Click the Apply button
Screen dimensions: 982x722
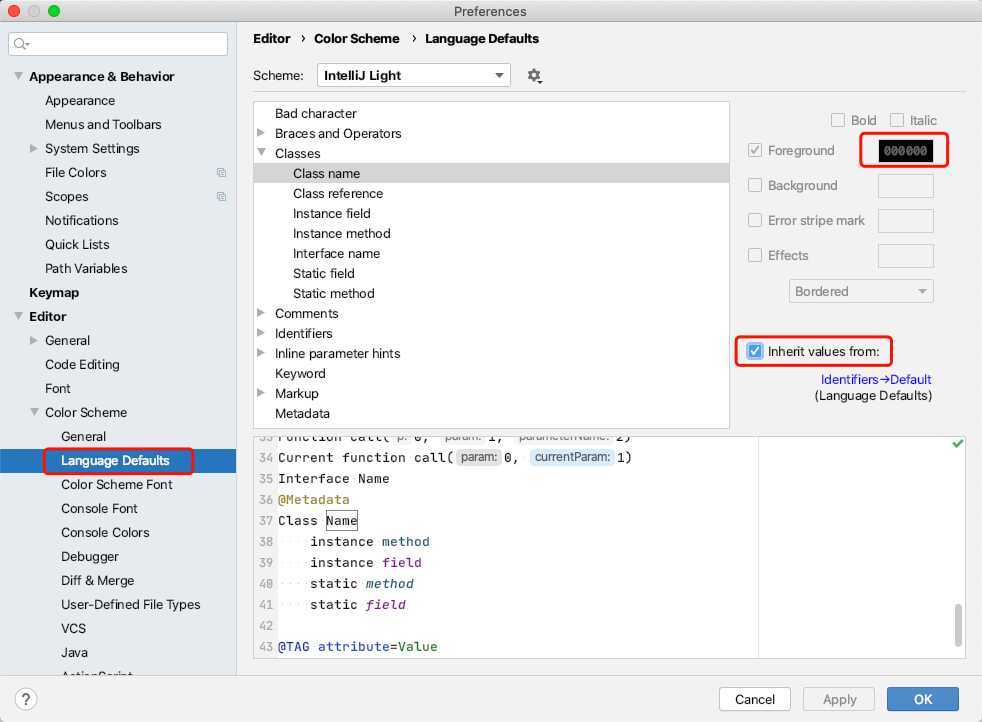click(x=839, y=699)
